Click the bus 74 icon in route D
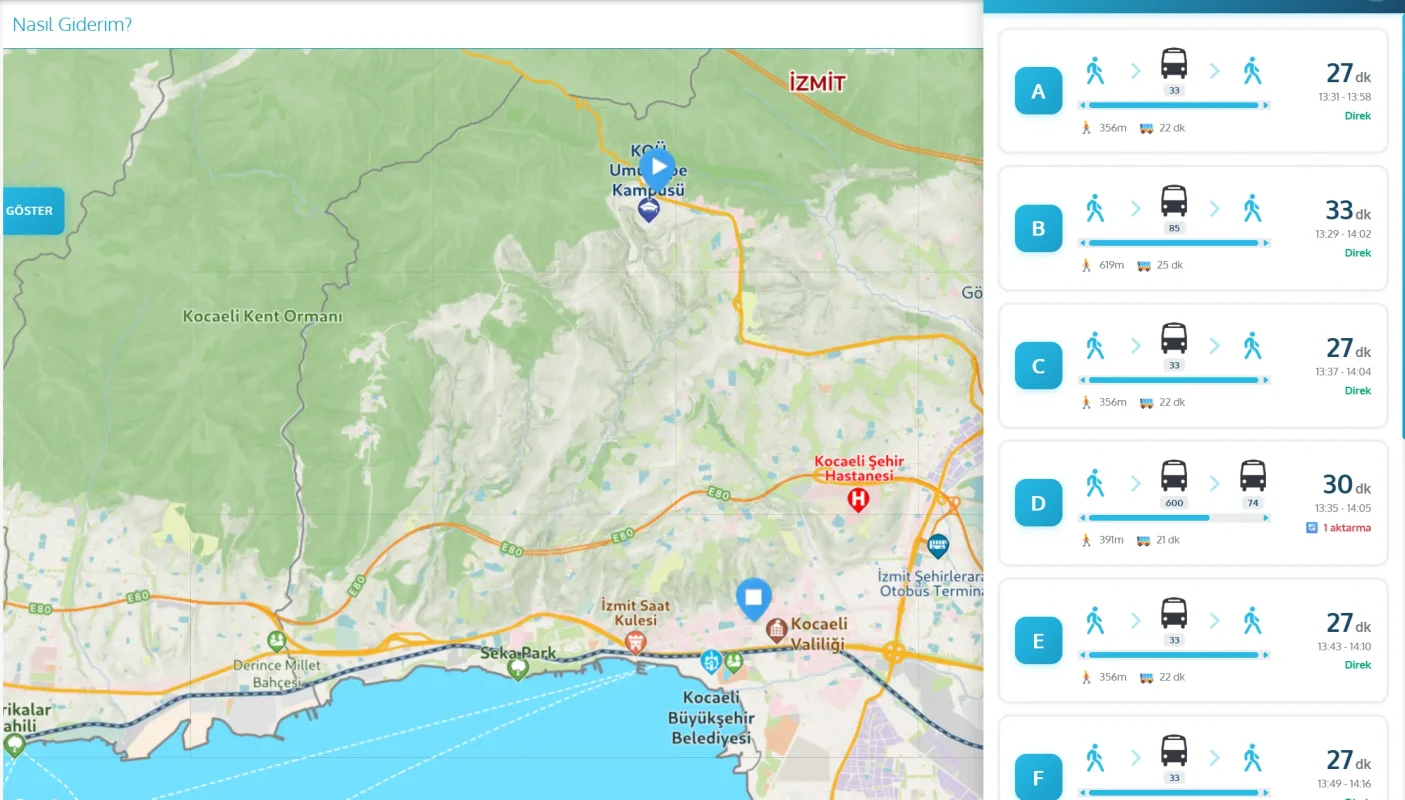The height and width of the screenshot is (800, 1405). pyautogui.click(x=1253, y=476)
